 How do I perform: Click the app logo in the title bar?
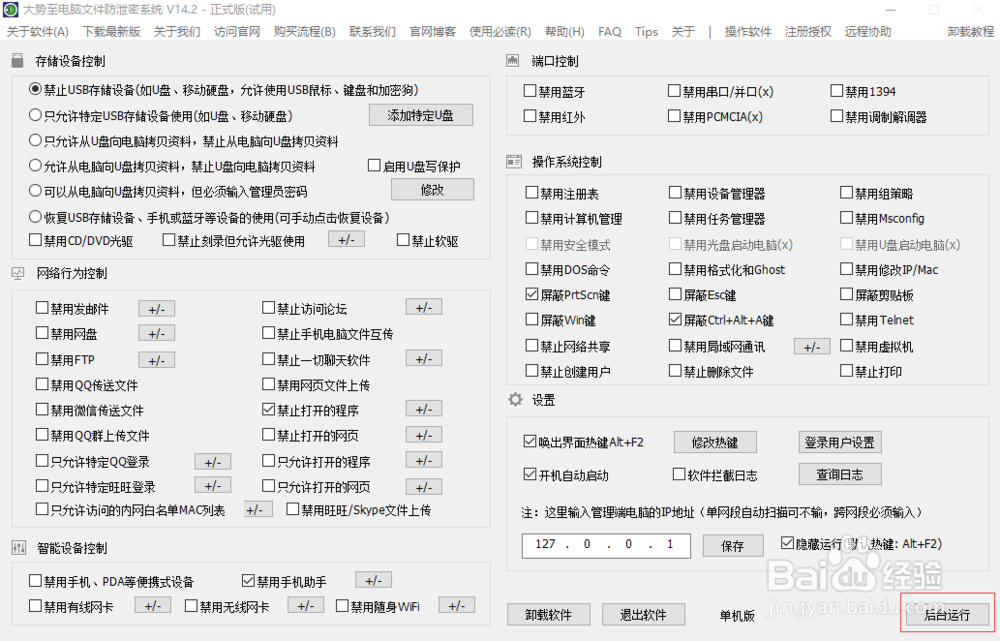point(10,9)
